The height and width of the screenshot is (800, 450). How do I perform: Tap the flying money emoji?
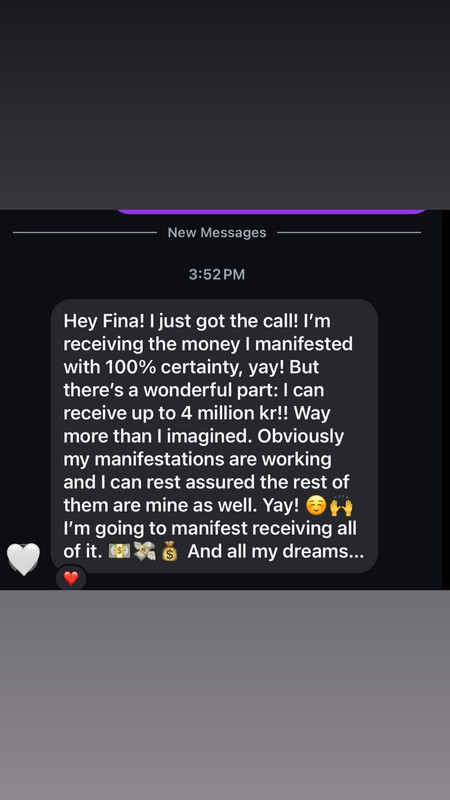pos(144,551)
